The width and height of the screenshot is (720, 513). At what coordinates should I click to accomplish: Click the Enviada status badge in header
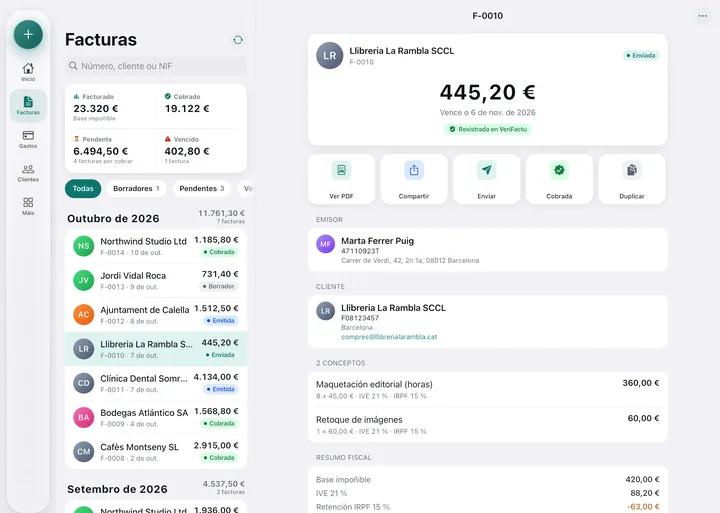point(641,56)
